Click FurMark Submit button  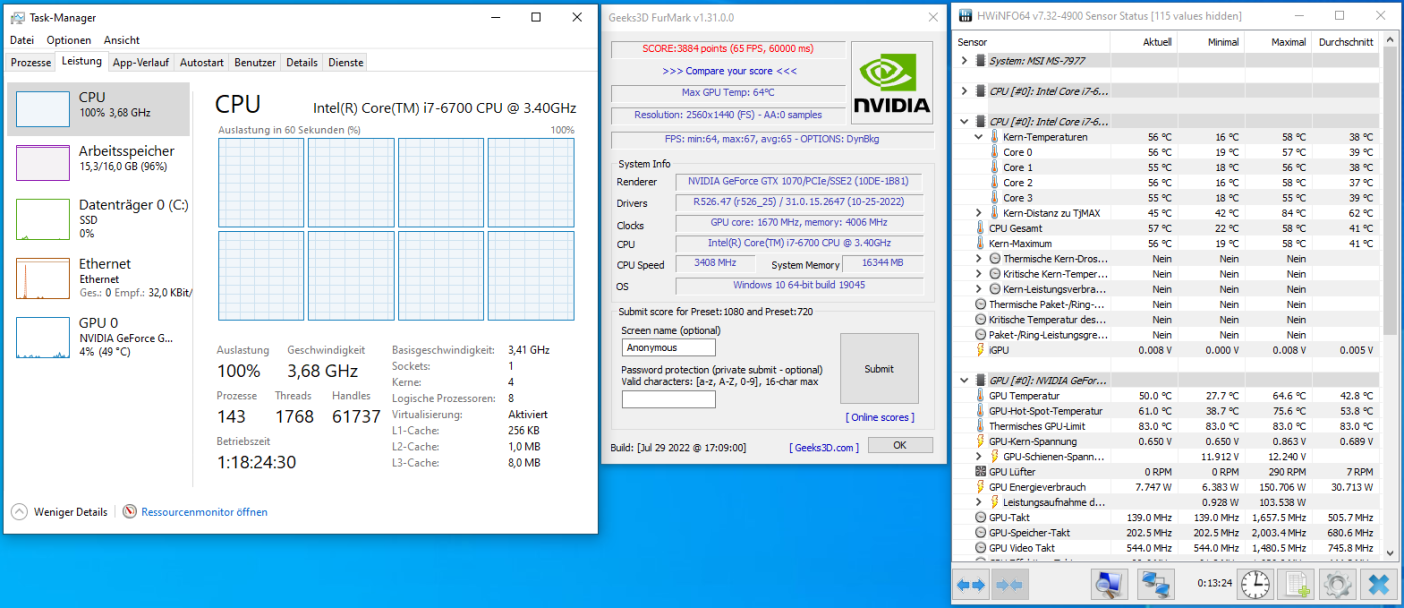[x=879, y=369]
